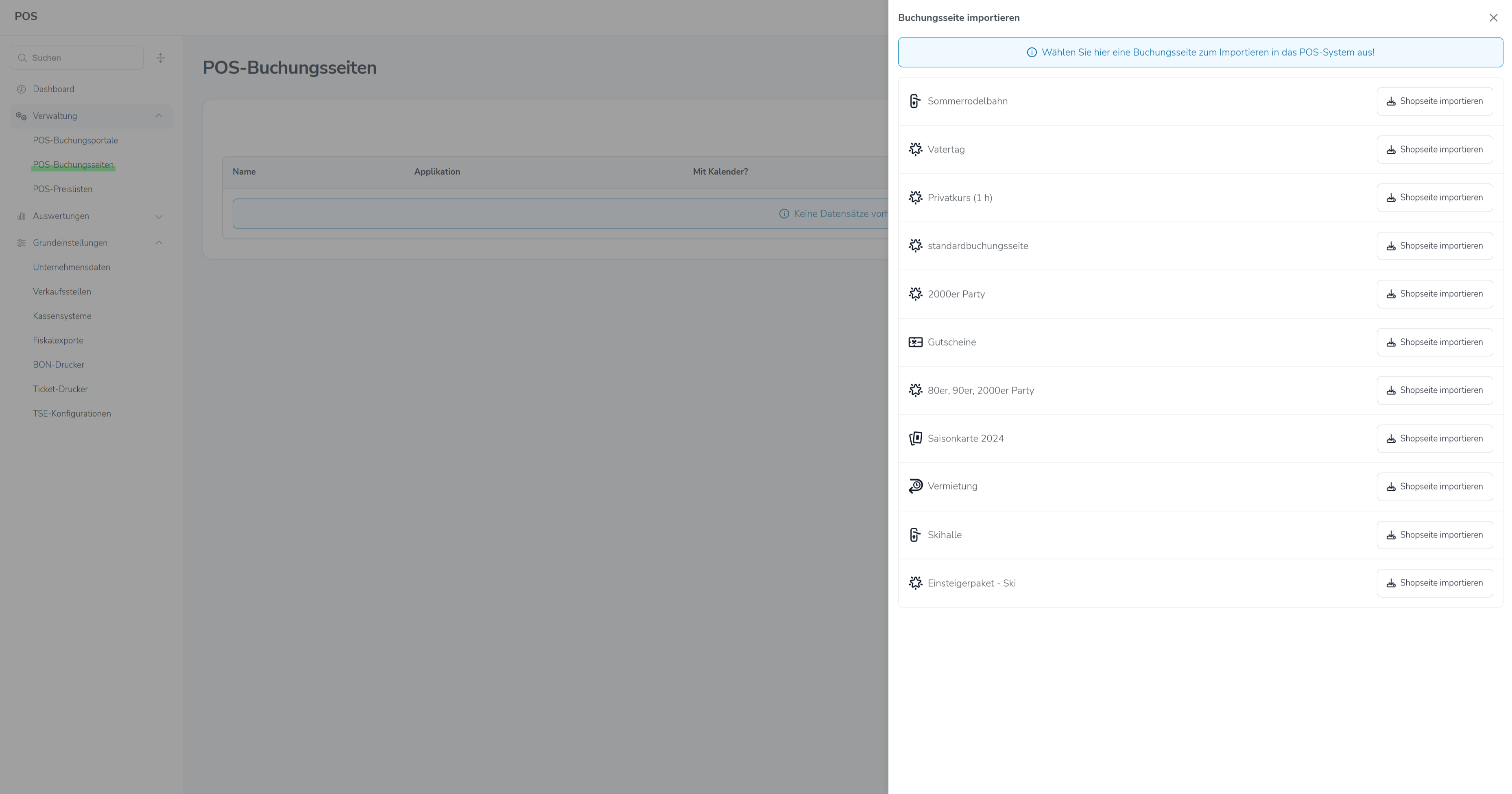The image size is (1512, 794).
Task: Expand the Auswertungen section
Action: click(159, 217)
